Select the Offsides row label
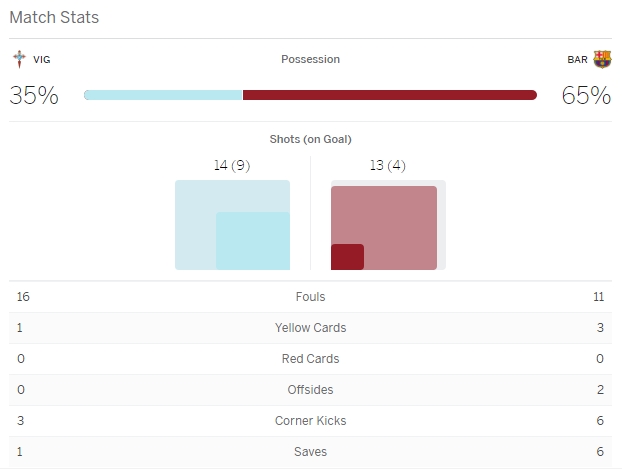Viewport: 622px width, 469px height. click(x=311, y=390)
